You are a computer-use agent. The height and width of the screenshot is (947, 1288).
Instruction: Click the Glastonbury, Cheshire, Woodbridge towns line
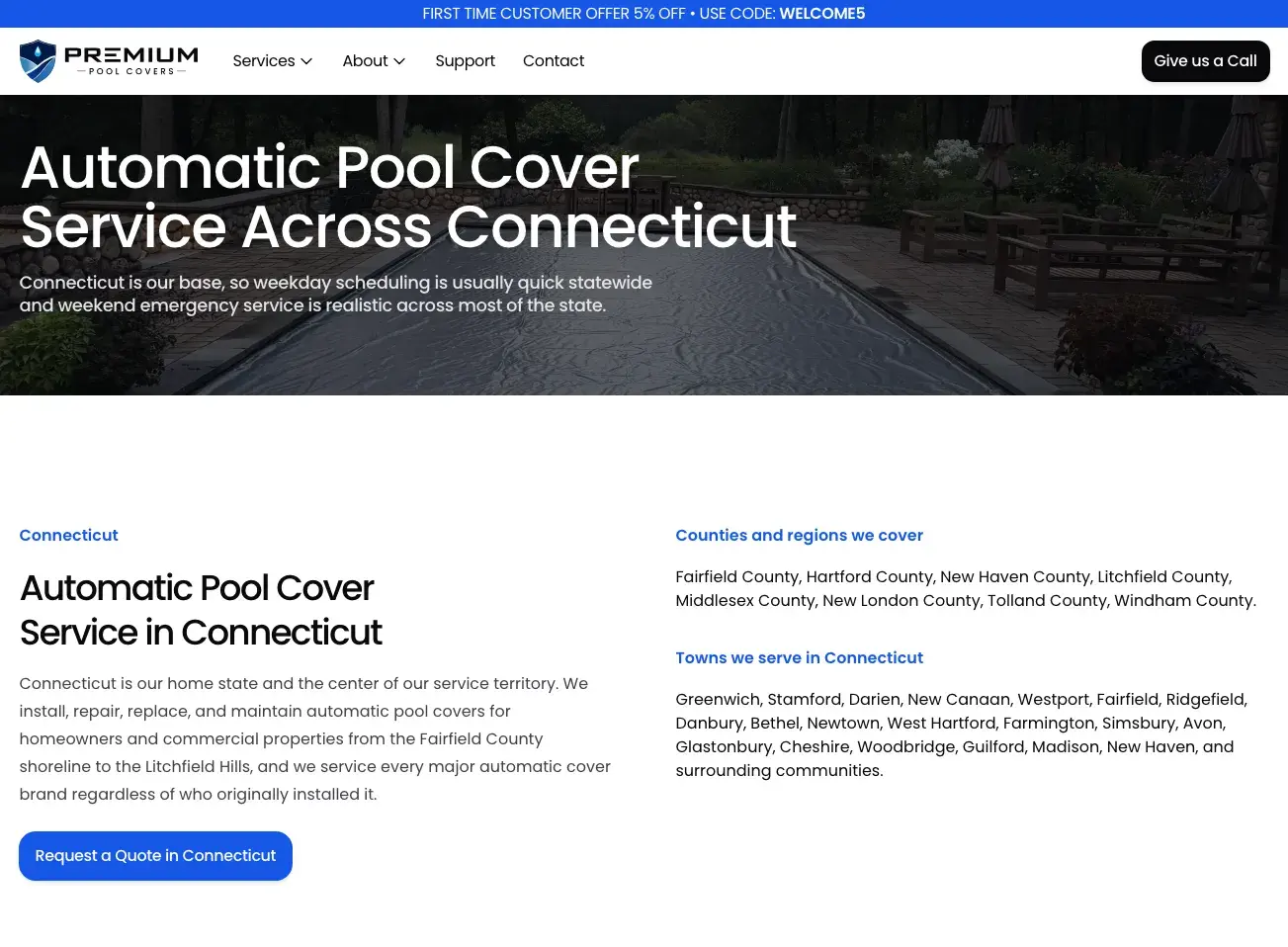[x=954, y=746]
